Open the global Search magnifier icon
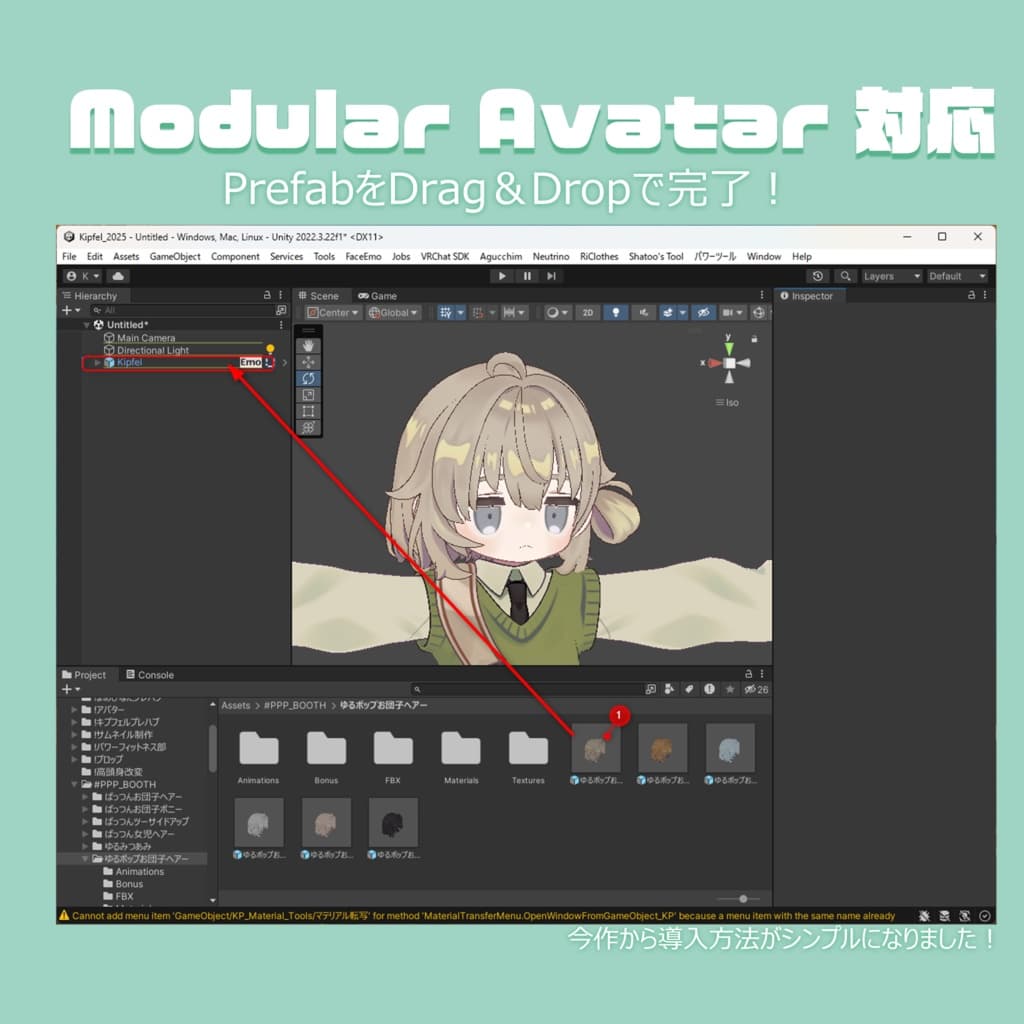This screenshot has width=1024, height=1024. coord(845,276)
